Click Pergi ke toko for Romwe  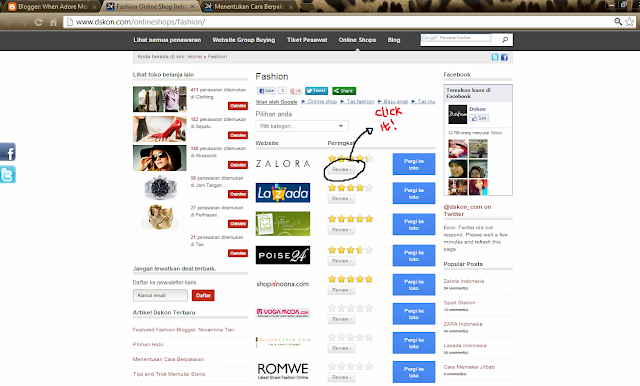coord(414,372)
